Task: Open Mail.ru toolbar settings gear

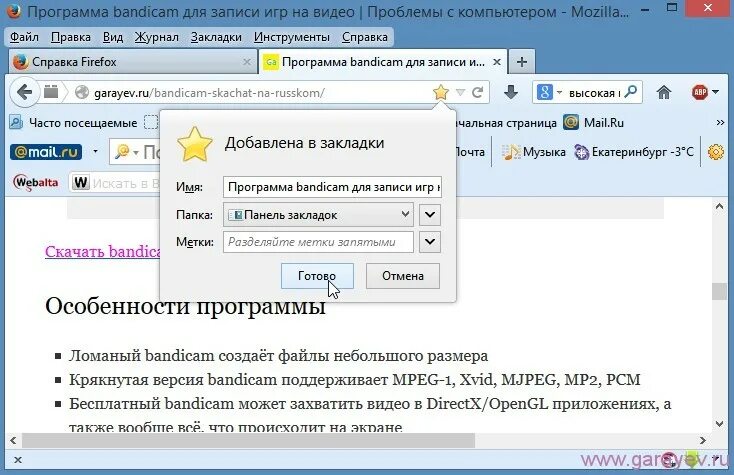Action: coord(716,152)
